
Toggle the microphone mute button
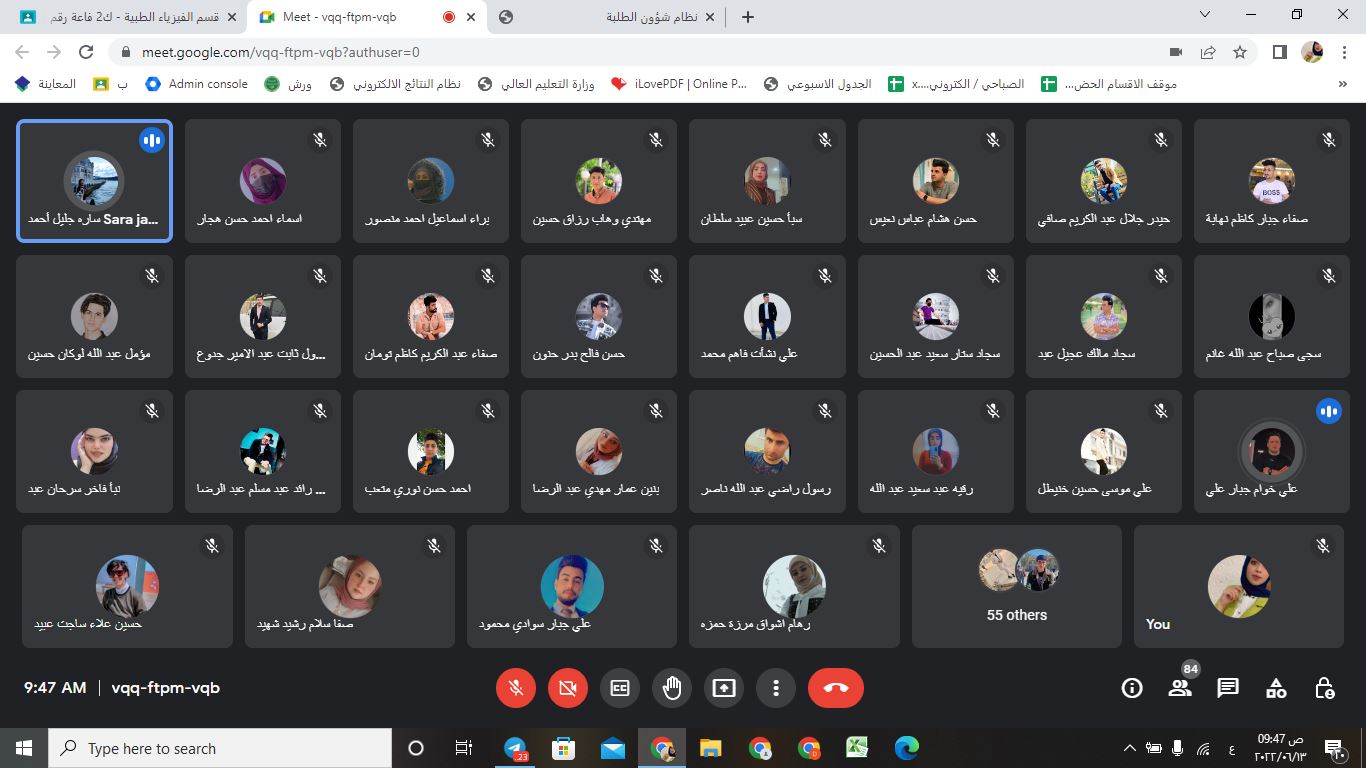[x=516, y=688]
